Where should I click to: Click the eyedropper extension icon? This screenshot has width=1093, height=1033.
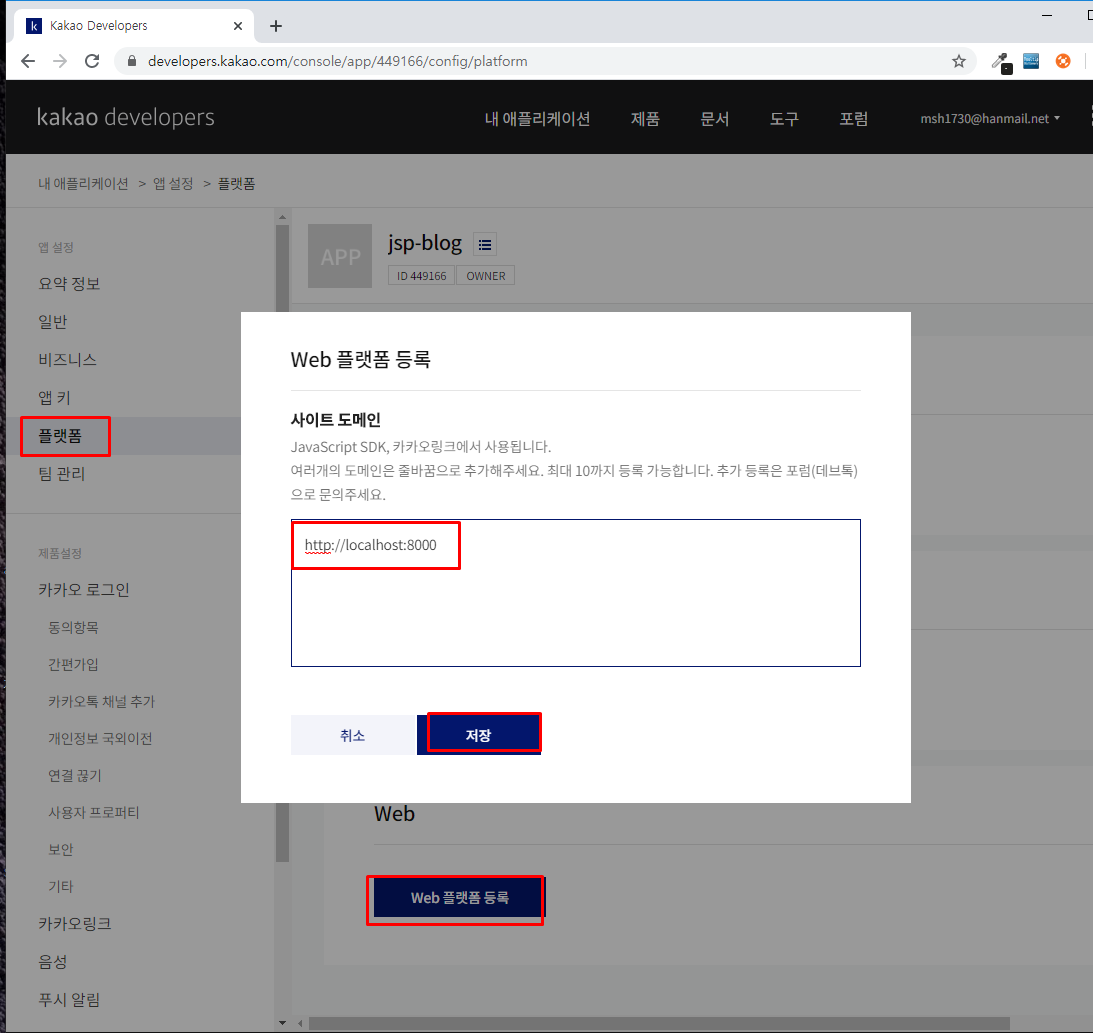pyautogui.click(x=1002, y=62)
